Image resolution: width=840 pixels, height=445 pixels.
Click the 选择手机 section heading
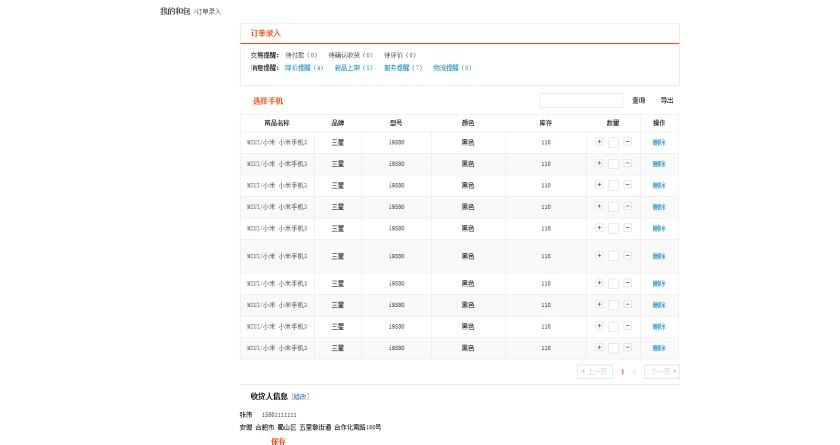[268, 101]
